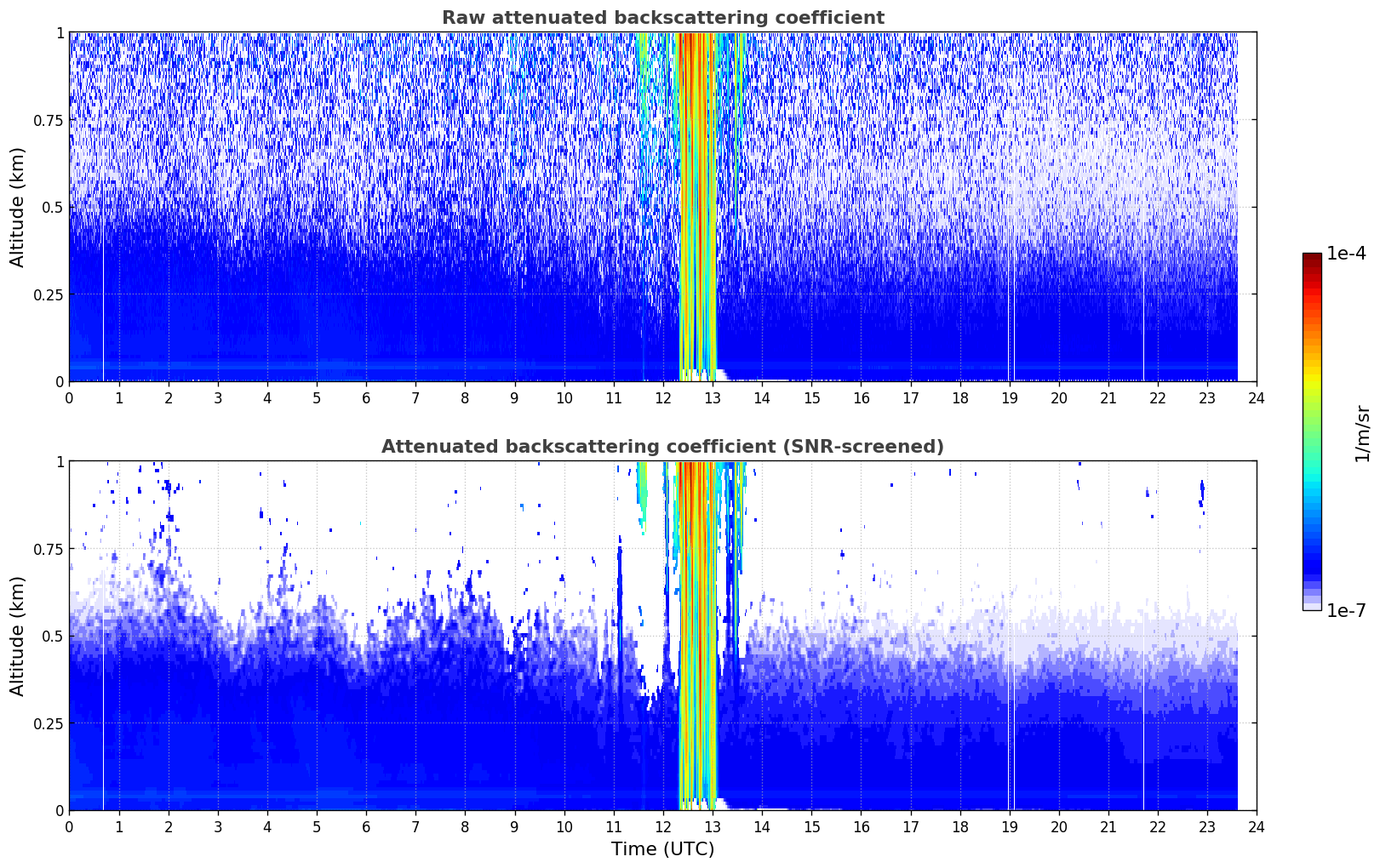Click the '14' hour tick under bottom plot
This screenshot has width=1380, height=868.
click(x=762, y=826)
